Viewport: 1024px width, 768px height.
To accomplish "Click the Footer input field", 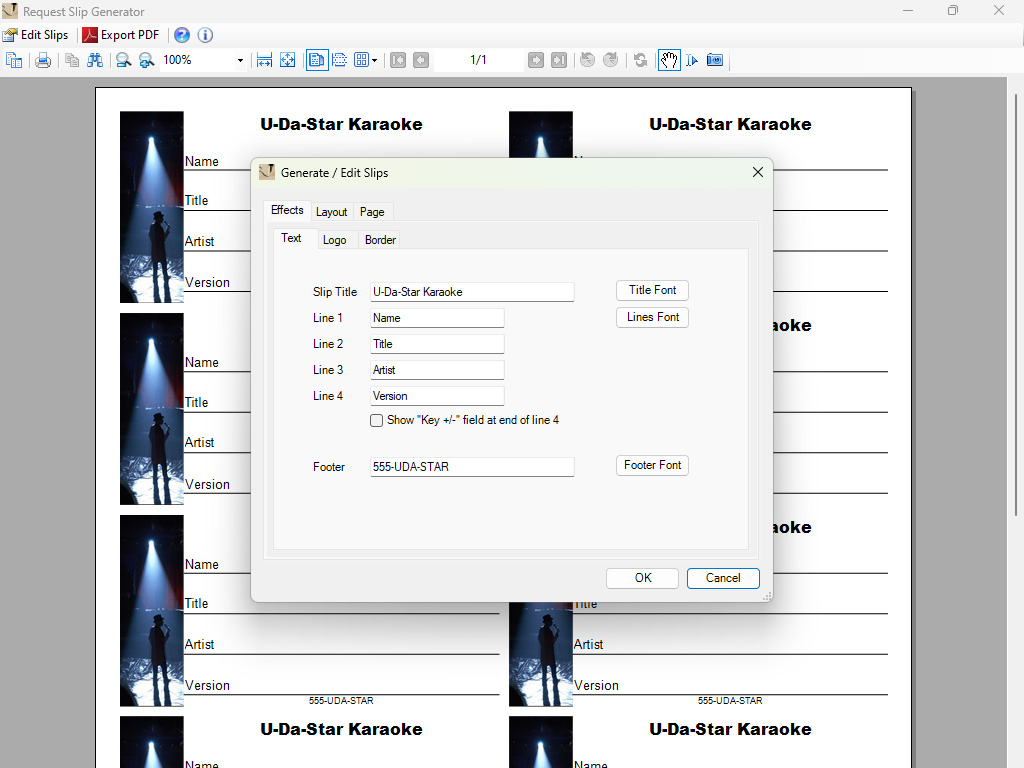I will [472, 467].
